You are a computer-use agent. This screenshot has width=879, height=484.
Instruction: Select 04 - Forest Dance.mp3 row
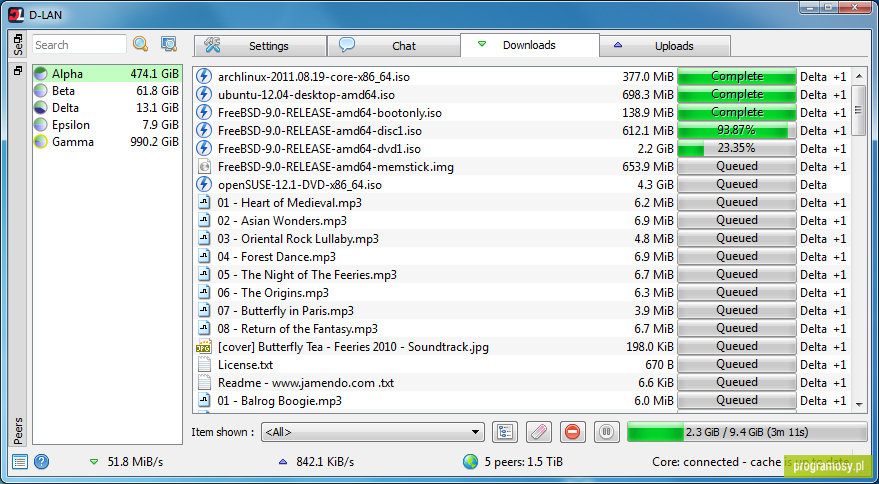coord(521,256)
